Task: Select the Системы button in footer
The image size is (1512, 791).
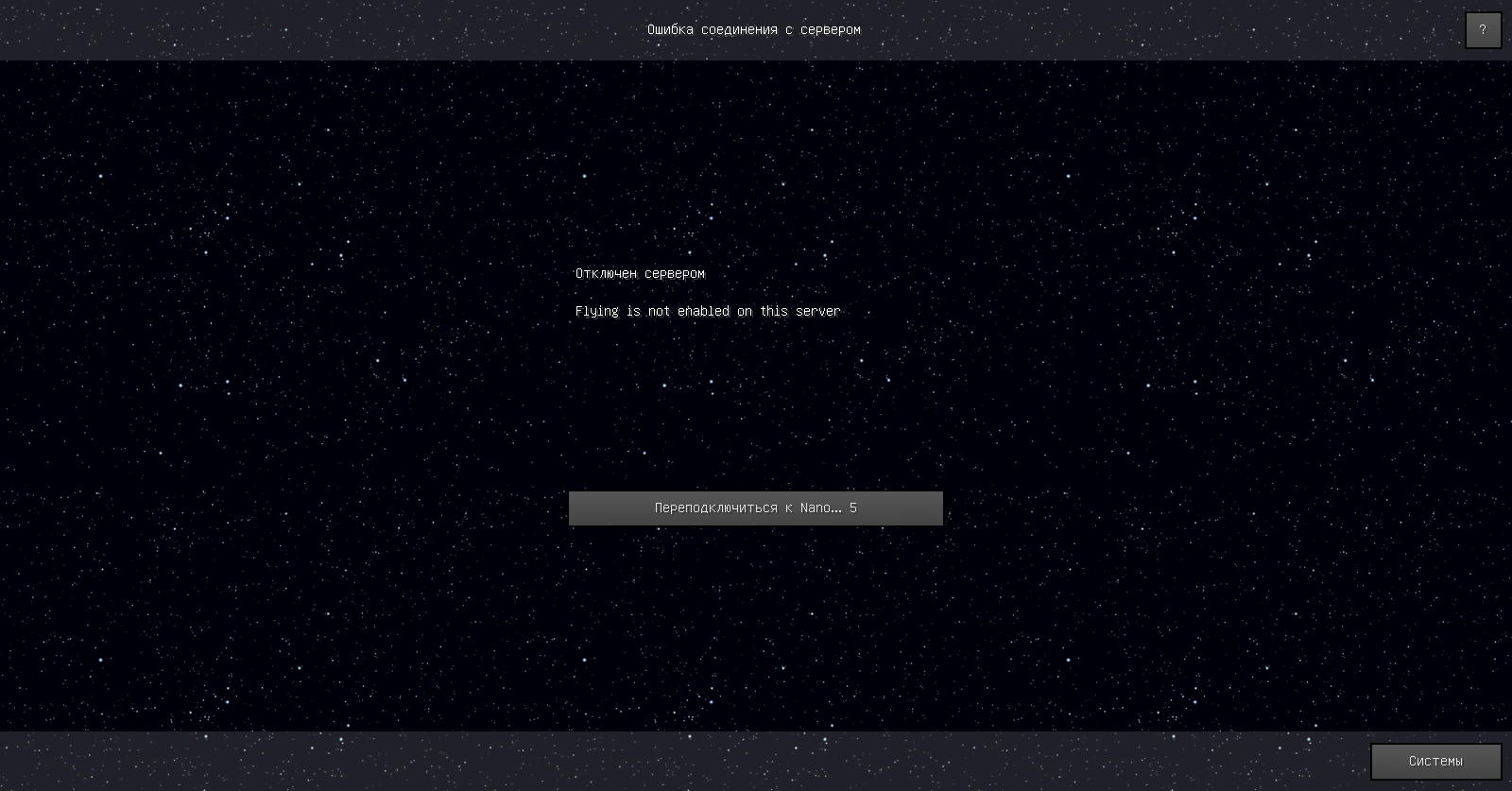Action: point(1435,761)
